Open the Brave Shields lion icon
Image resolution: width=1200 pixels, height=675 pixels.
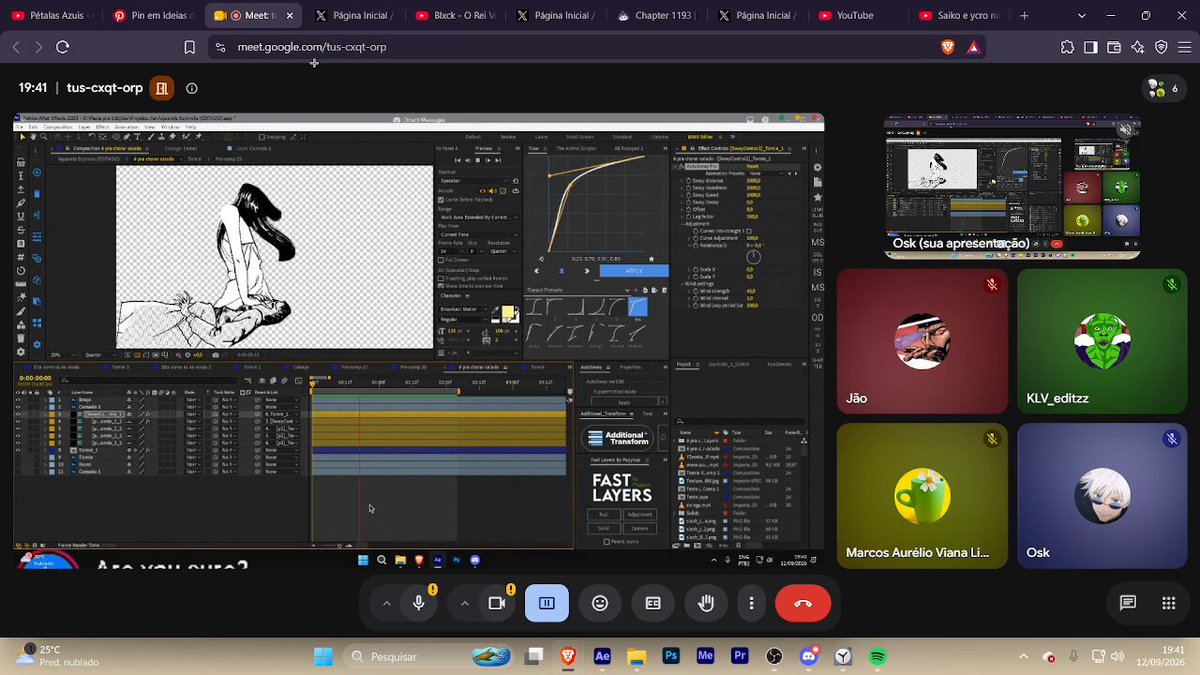coord(948,47)
